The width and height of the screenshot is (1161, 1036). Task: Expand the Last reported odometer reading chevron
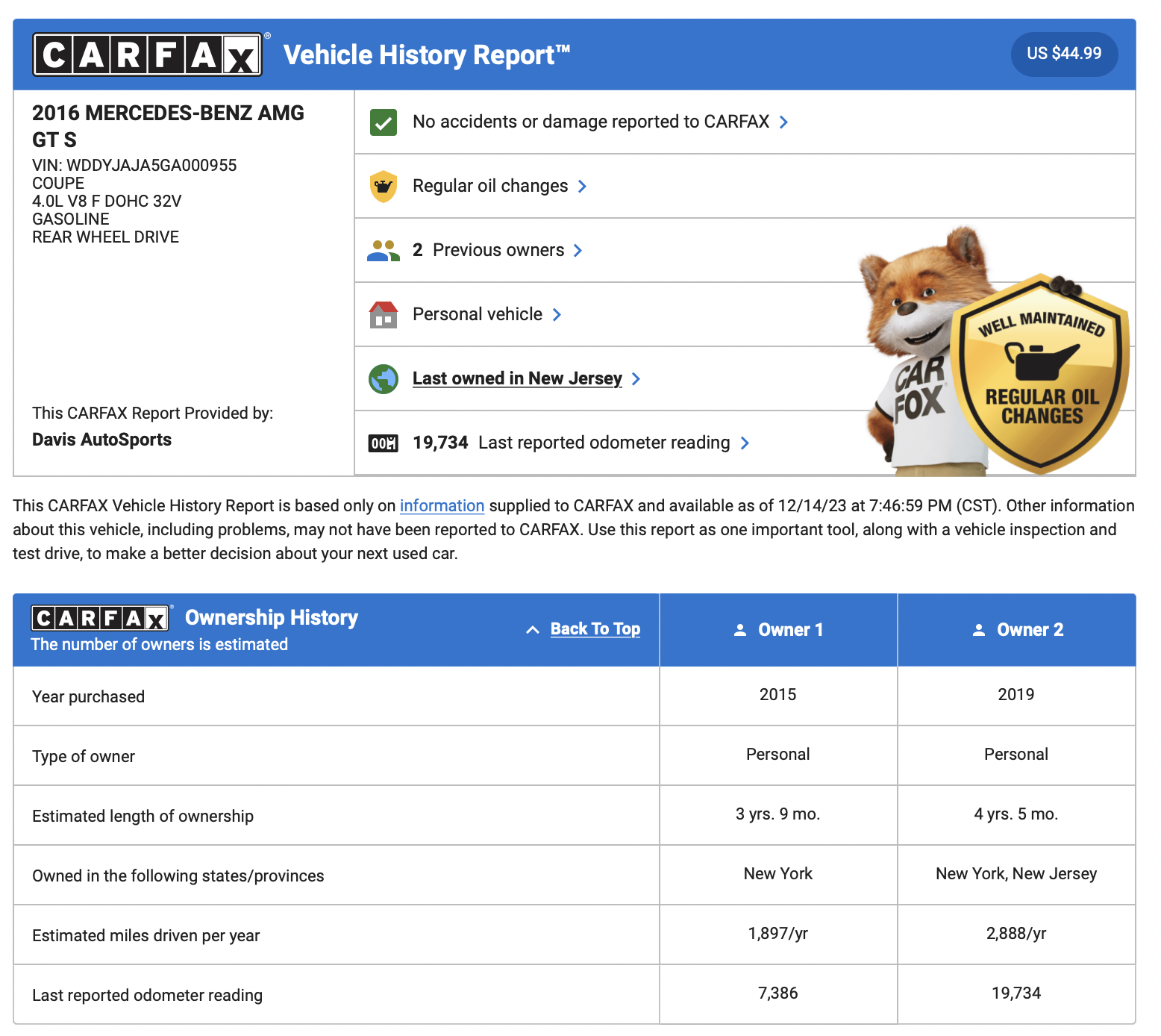[745, 443]
